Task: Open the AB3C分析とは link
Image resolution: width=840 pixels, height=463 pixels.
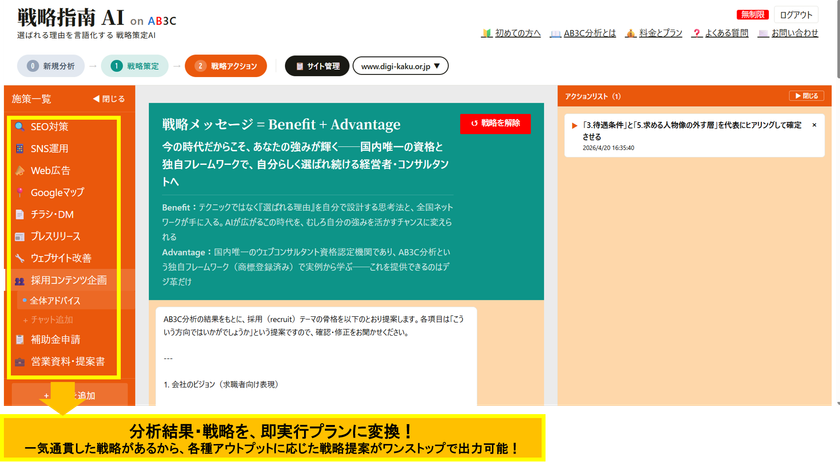Action: (x=589, y=33)
